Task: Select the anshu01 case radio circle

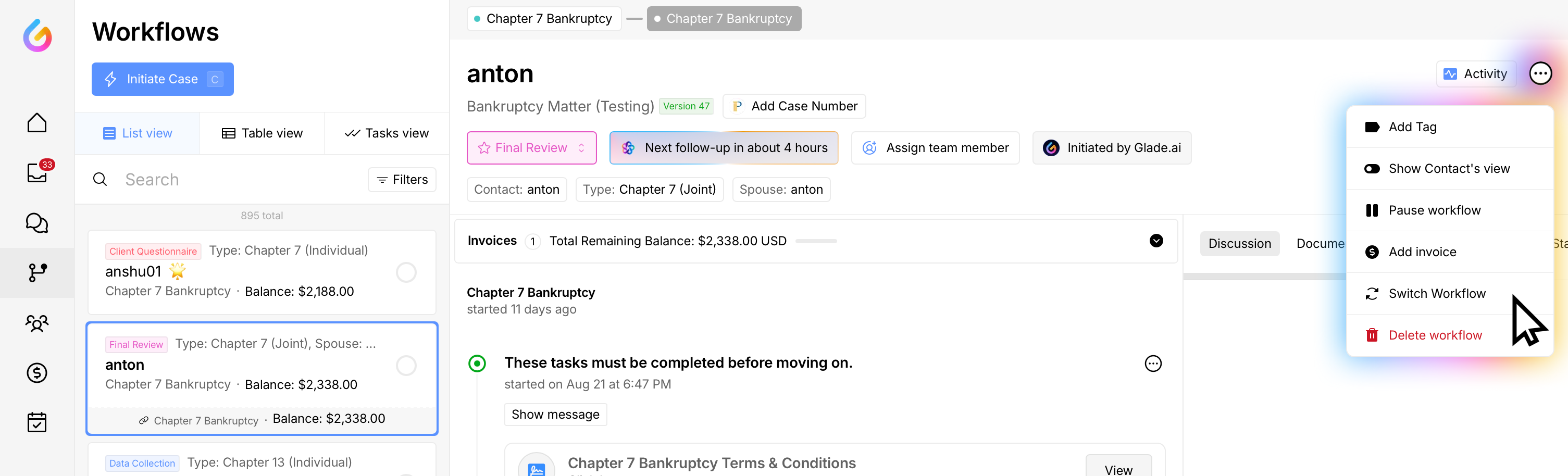Action: 406,272
